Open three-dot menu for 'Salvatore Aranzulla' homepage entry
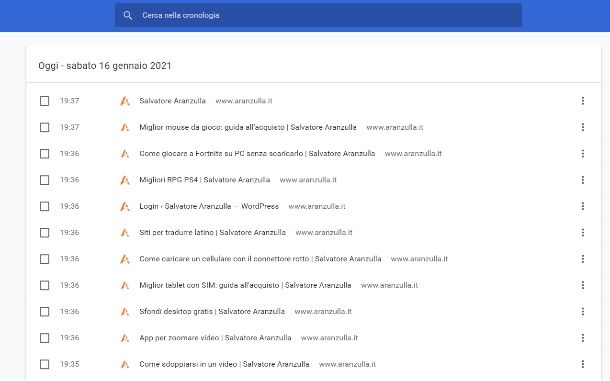 click(582, 101)
